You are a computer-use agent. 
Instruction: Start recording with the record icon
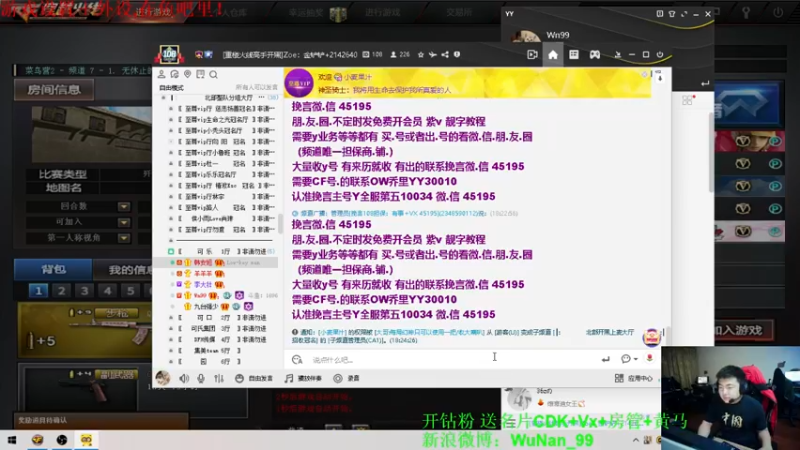pyautogui.click(x=338, y=378)
